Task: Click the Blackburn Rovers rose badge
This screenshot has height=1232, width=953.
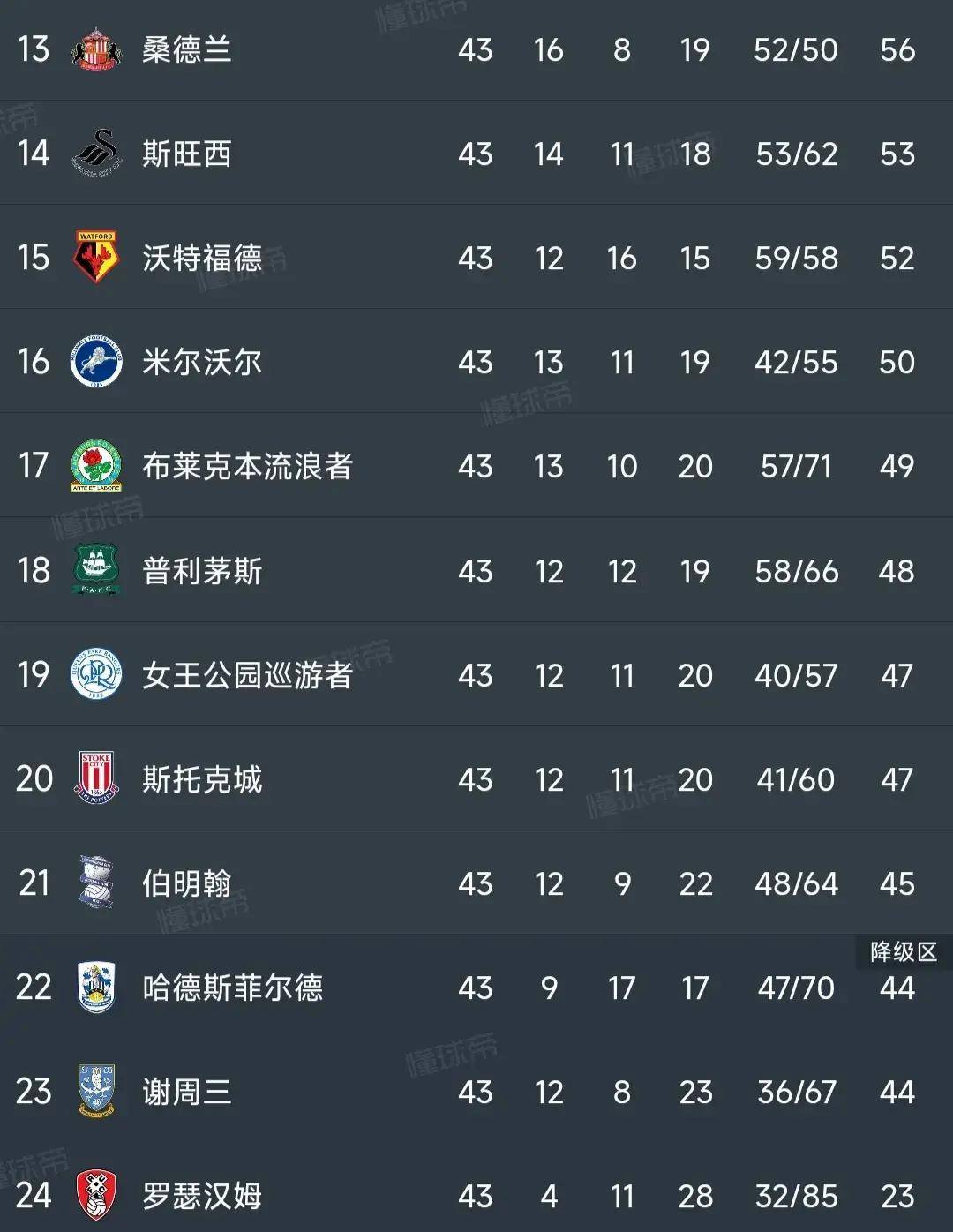Action: 95,466
